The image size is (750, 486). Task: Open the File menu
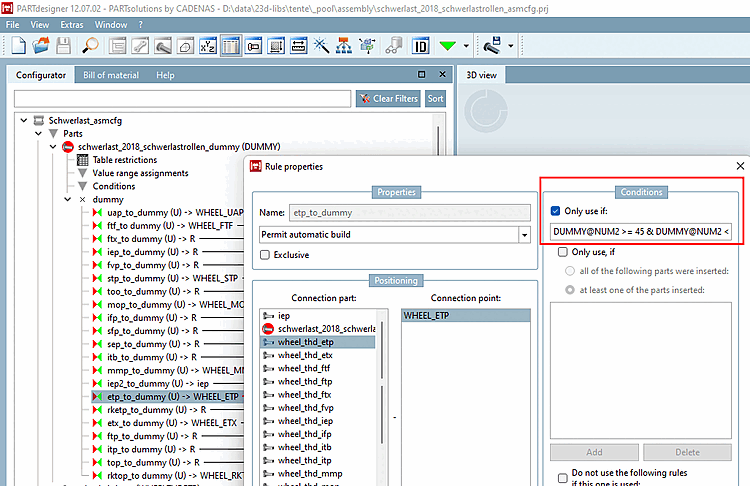coord(12,25)
